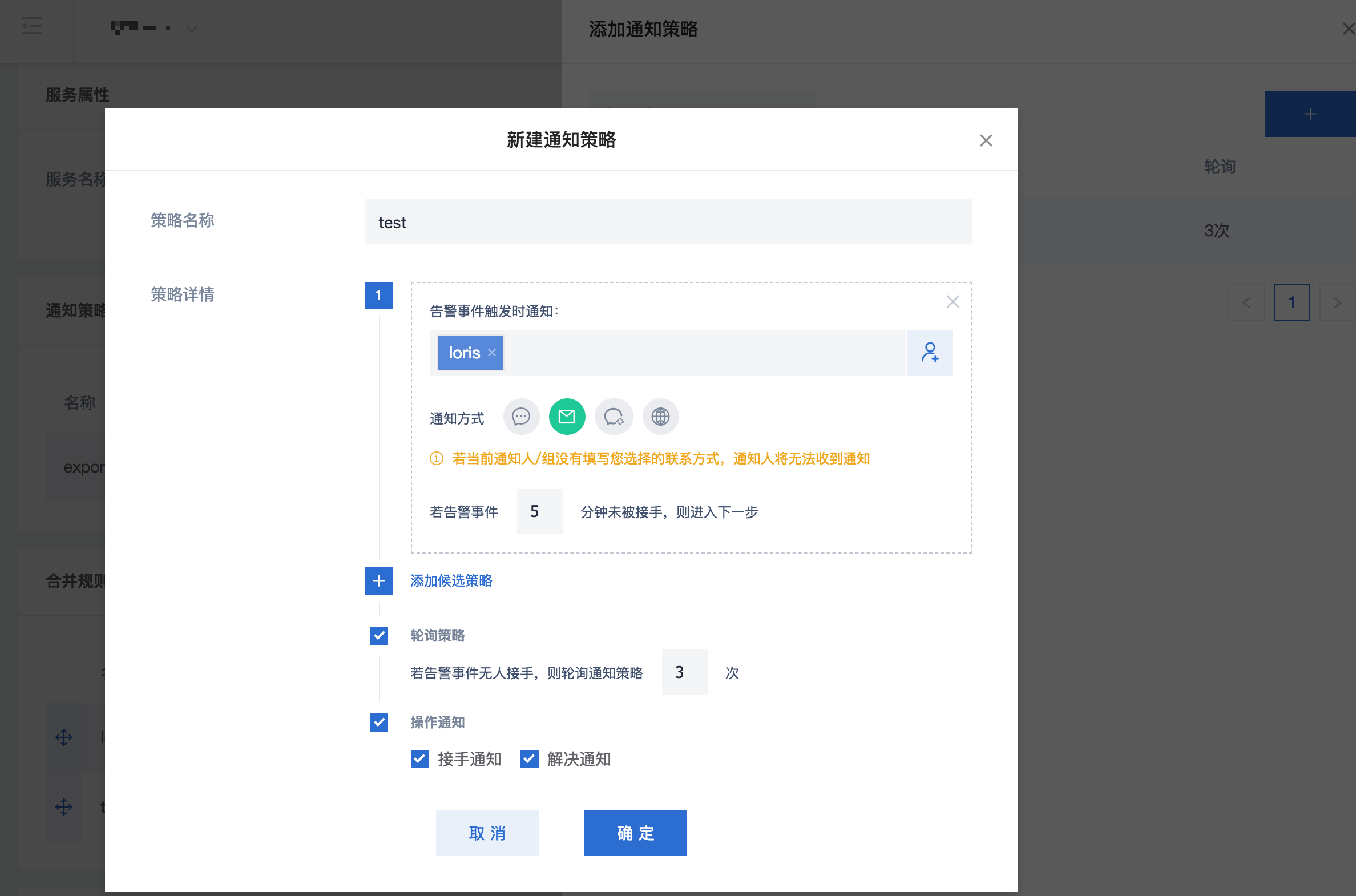Remove loris tag from recipients

491,353
